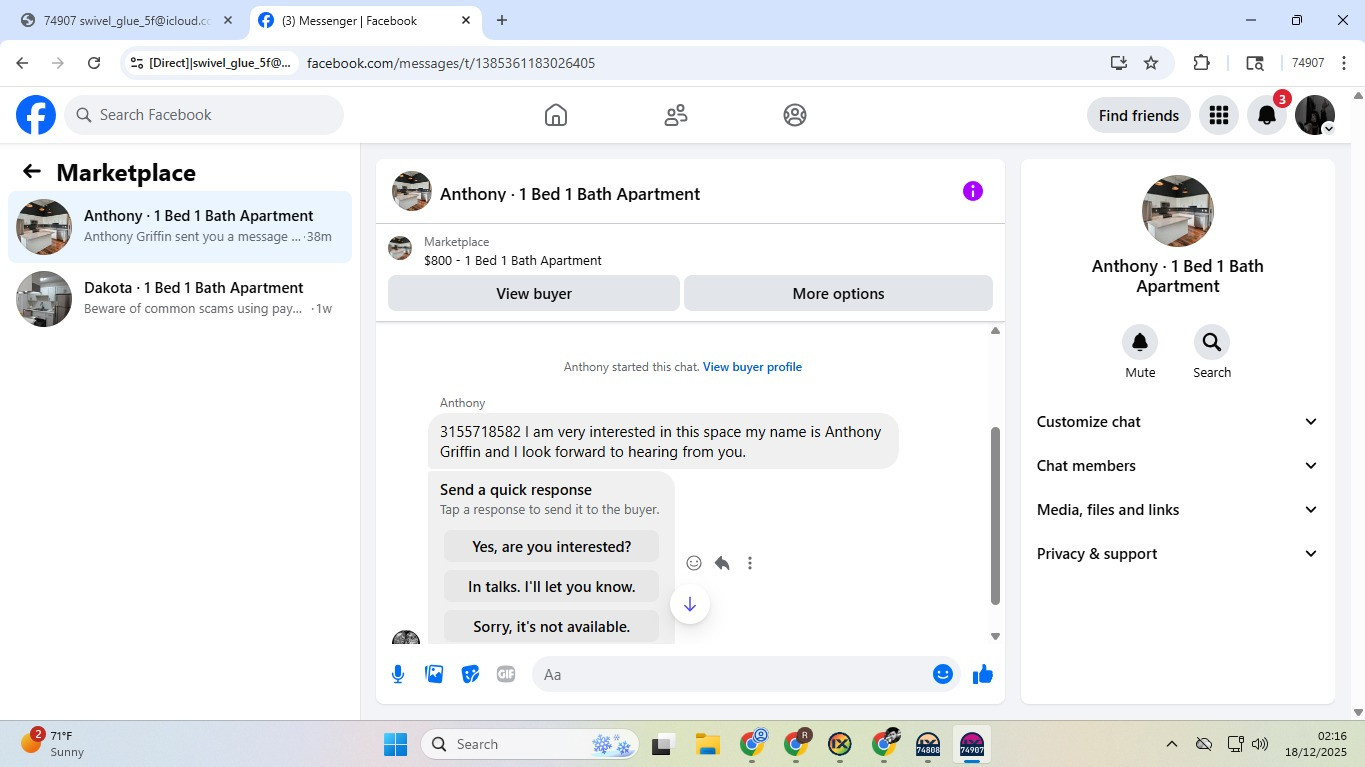Viewport: 1365px width, 767px height.
Task: Open the Friends icon in top navigation
Action: coord(676,115)
